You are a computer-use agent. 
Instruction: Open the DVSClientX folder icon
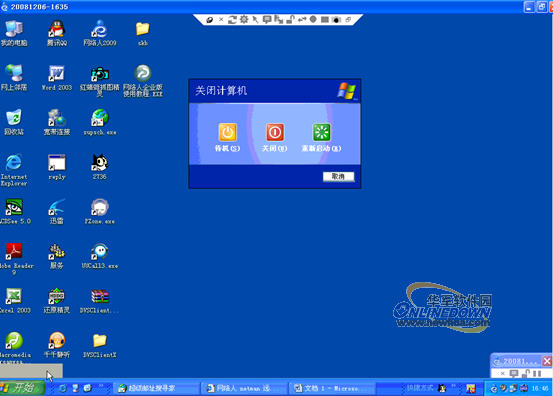[100, 345]
